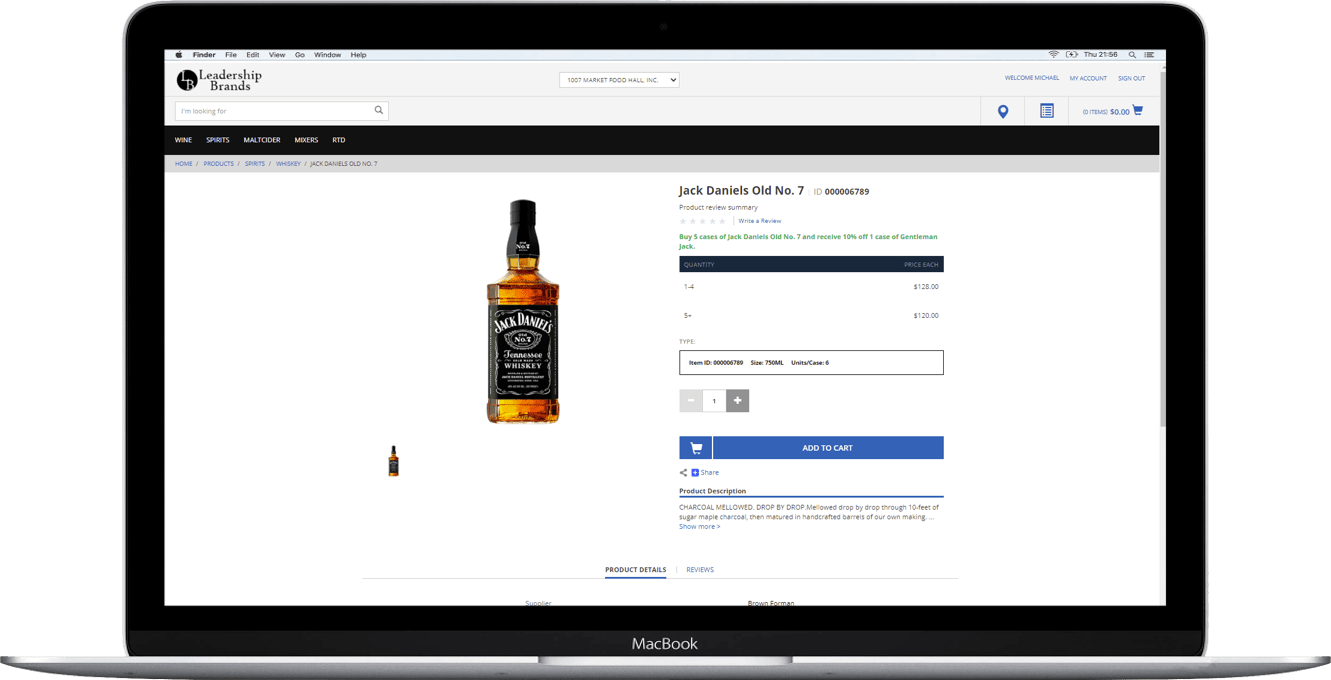1331x680 pixels.
Task: Select the Jack Daniels bottle thumbnail
Action: (x=394, y=461)
